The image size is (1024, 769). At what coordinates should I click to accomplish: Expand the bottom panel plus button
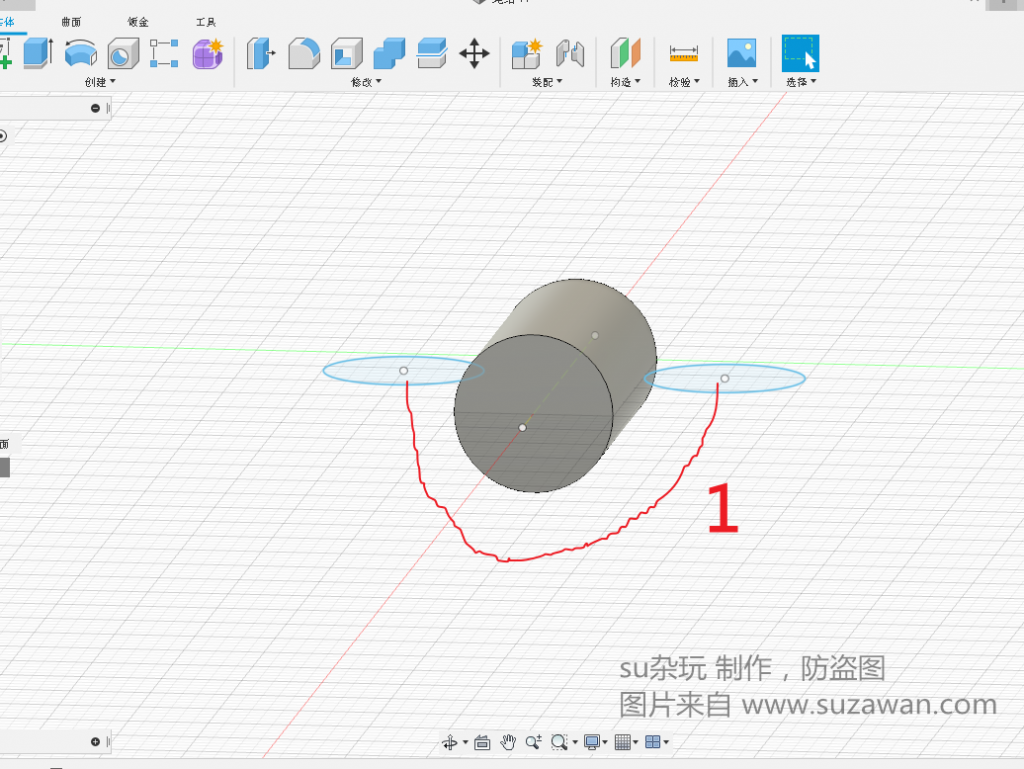coord(95,742)
